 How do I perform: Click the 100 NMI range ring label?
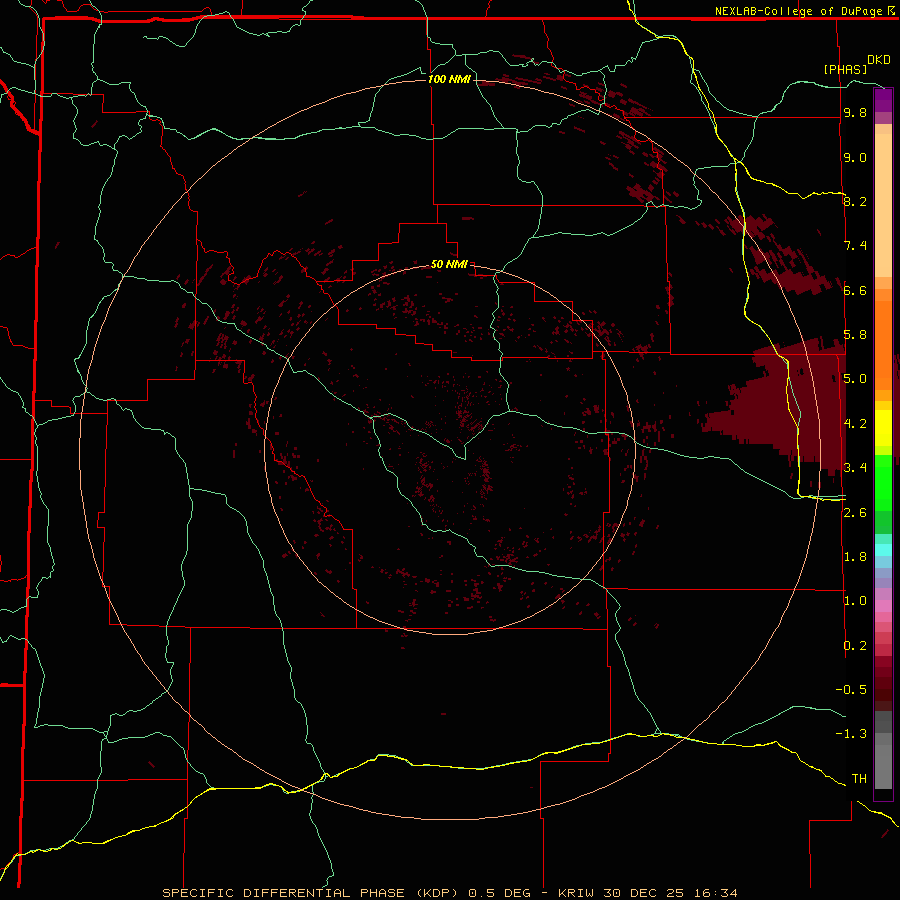[x=449, y=79]
